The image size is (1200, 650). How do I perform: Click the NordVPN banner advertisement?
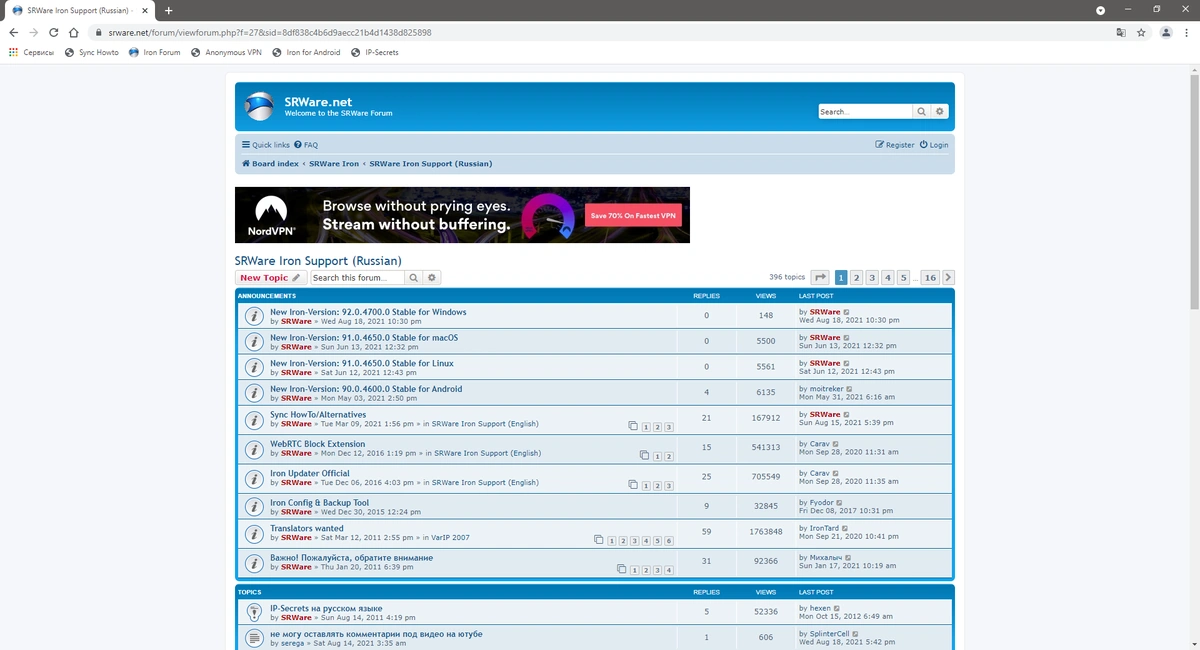(462, 215)
